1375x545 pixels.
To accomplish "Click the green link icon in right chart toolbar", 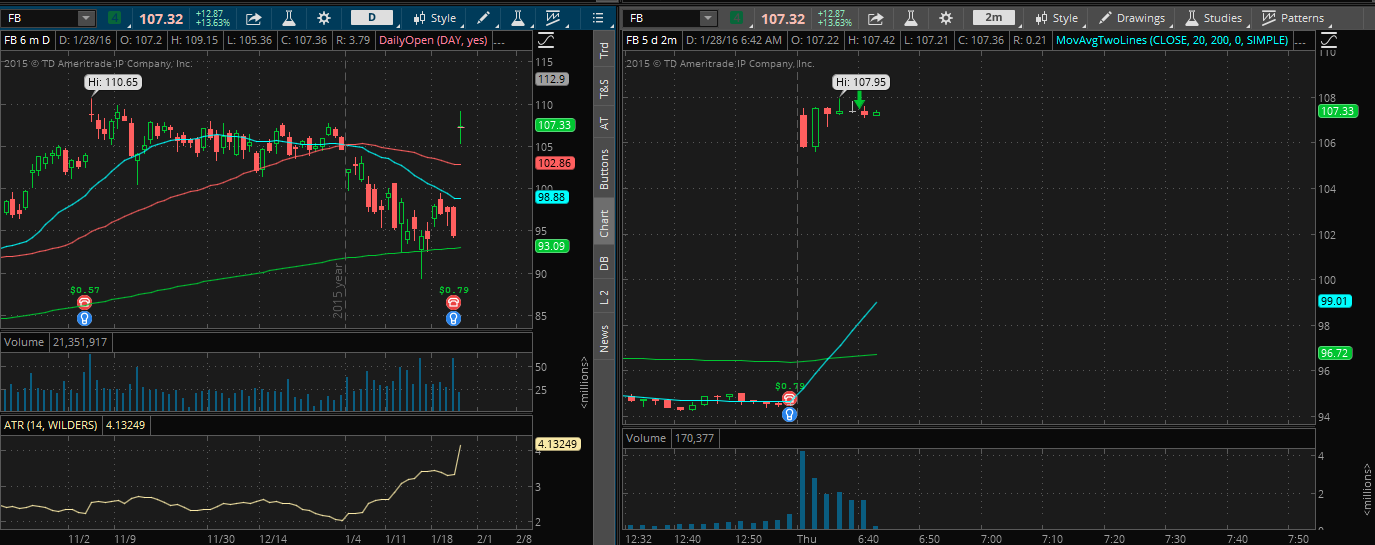I will [738, 18].
